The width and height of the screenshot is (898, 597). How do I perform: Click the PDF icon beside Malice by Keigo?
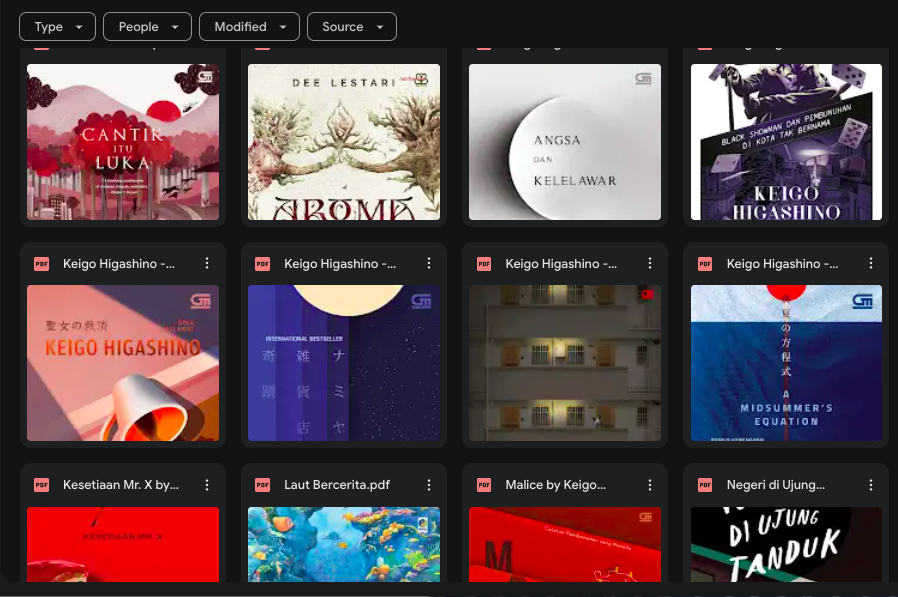click(x=484, y=485)
